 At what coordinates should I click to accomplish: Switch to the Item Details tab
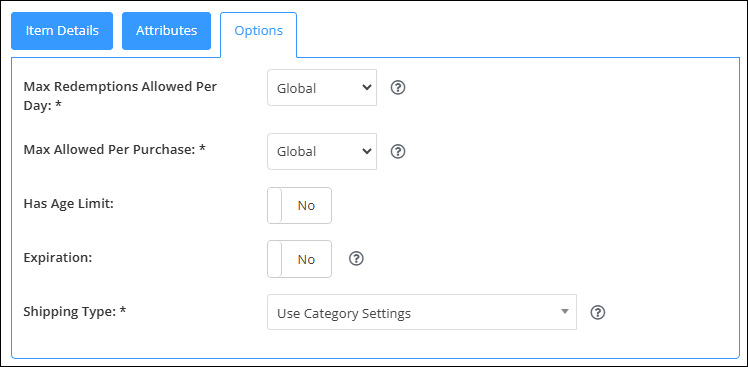[62, 31]
